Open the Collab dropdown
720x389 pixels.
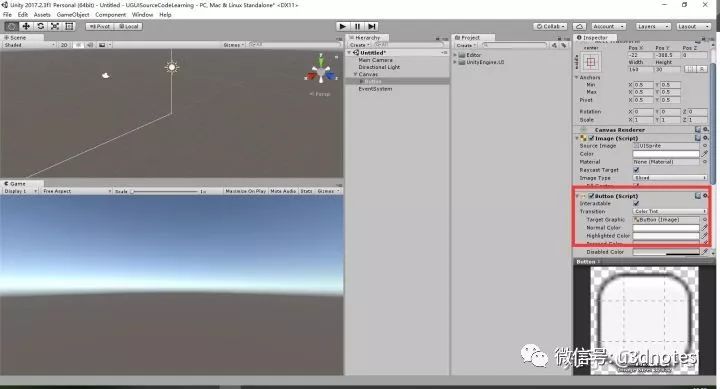click(x=551, y=27)
